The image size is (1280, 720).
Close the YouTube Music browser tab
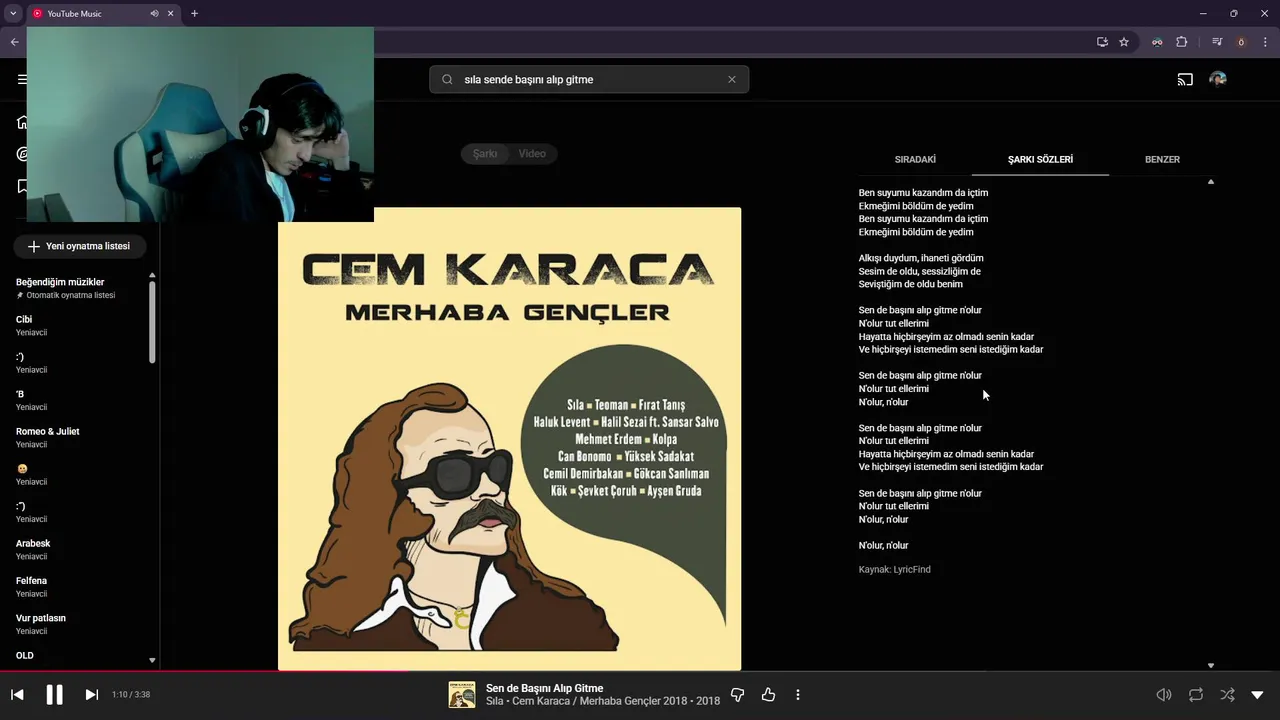click(x=171, y=13)
